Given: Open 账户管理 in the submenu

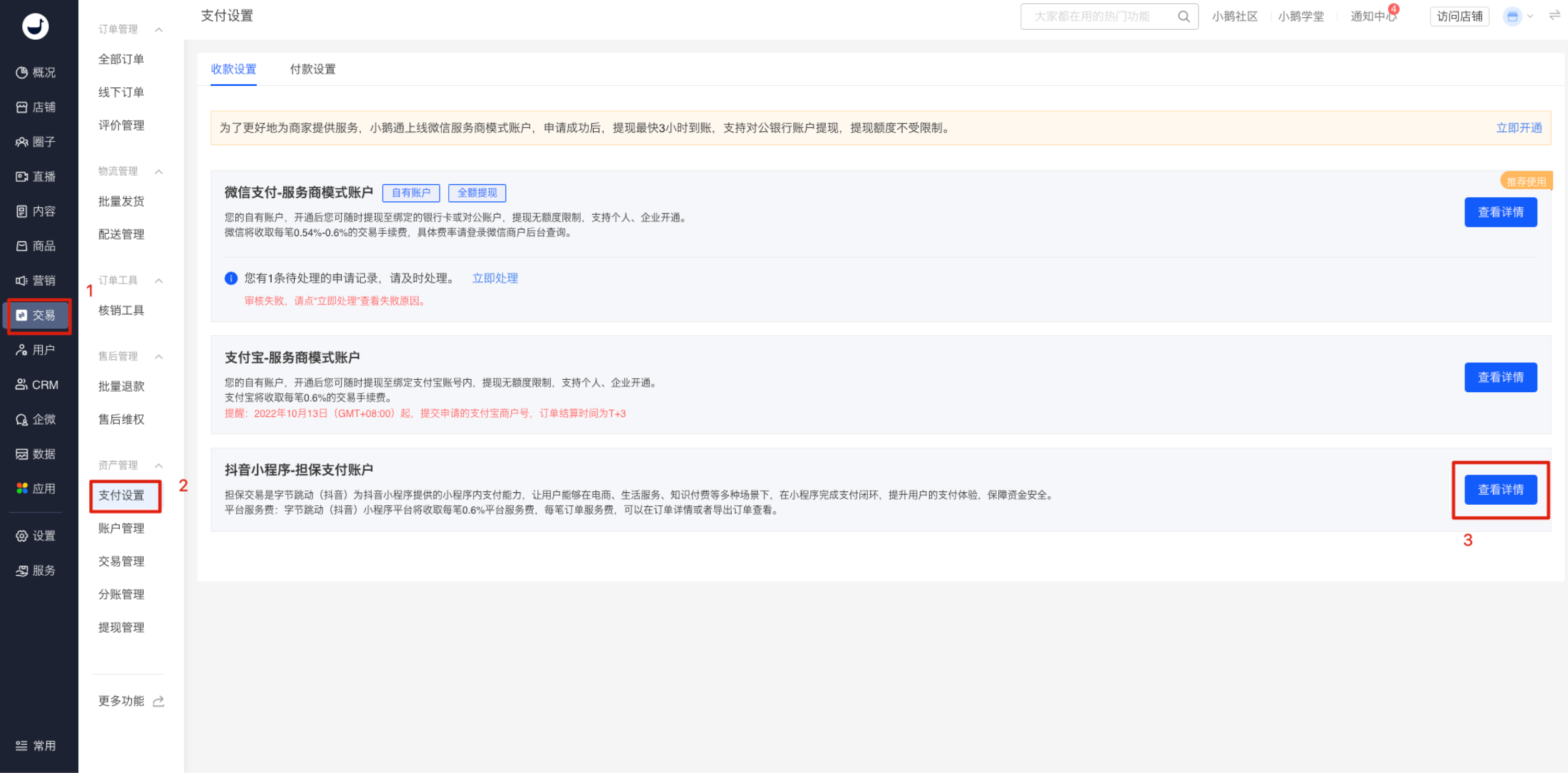Looking at the screenshot, I should pyautogui.click(x=121, y=529).
